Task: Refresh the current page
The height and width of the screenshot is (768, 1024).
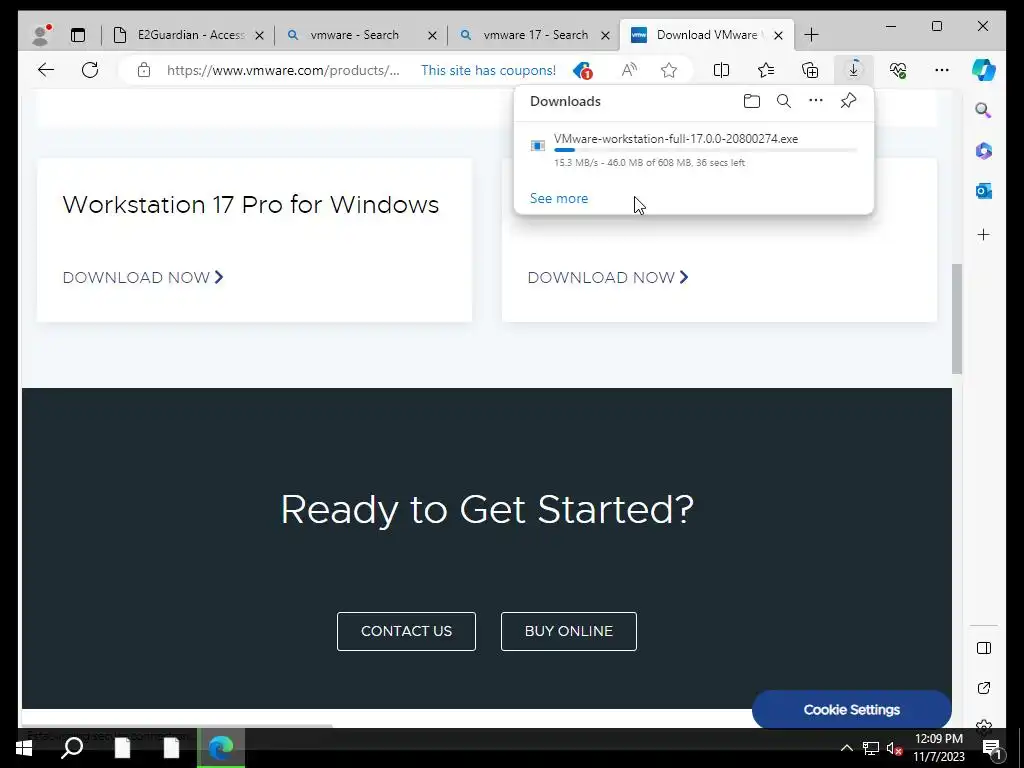Action: pyautogui.click(x=90, y=70)
